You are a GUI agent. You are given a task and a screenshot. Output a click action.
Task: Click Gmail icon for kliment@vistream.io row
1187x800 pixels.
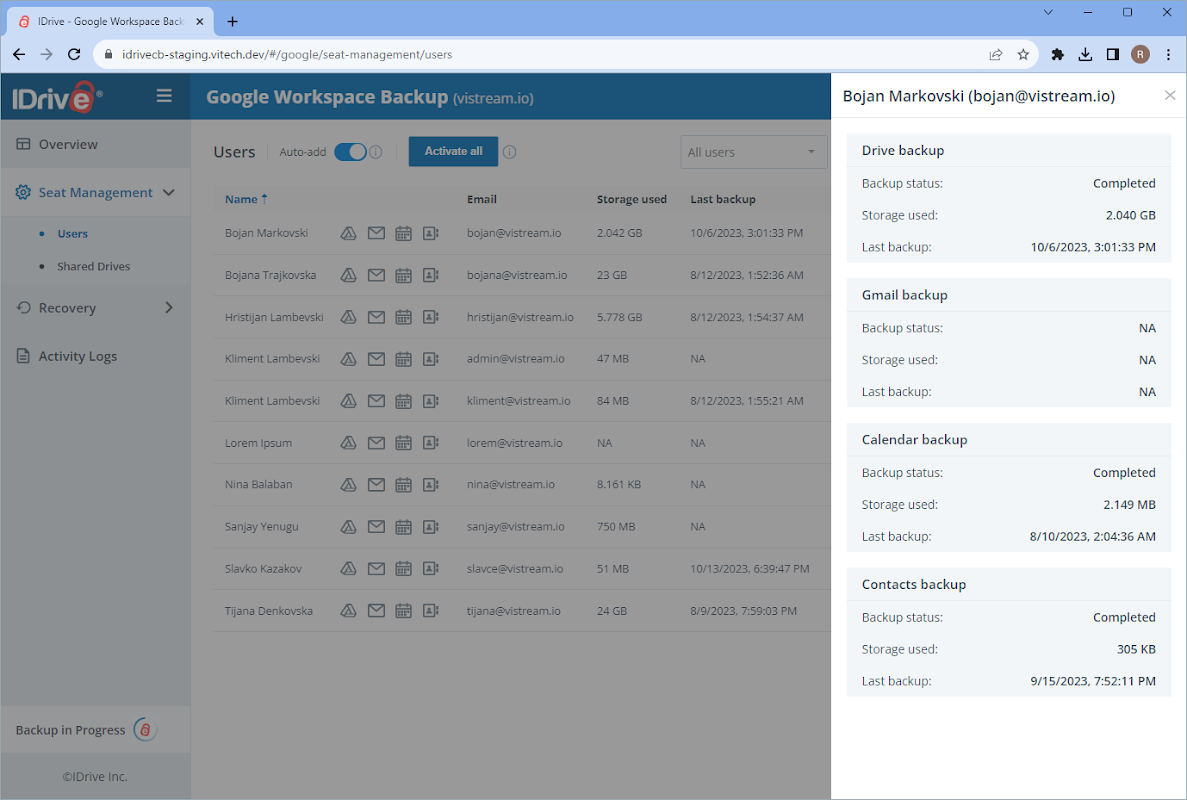pyautogui.click(x=376, y=401)
